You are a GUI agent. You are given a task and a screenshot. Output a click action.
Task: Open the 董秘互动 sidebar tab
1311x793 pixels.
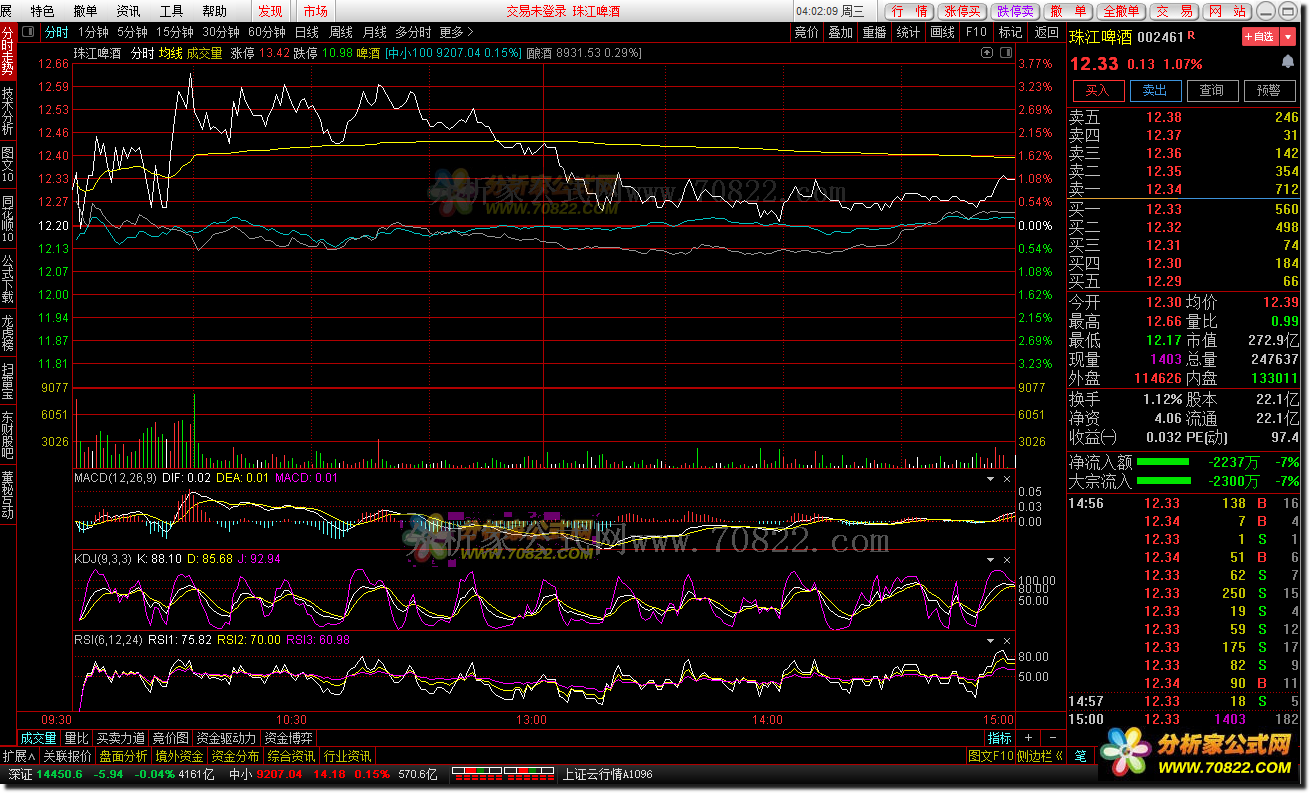pos(8,494)
